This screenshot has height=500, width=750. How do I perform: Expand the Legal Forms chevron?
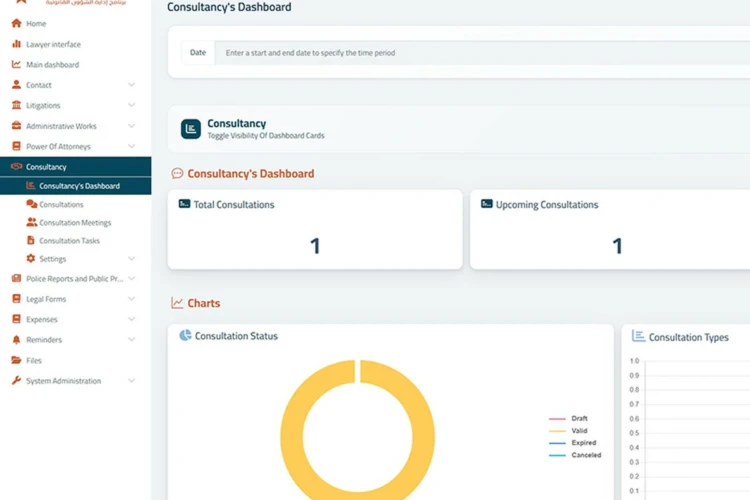coord(132,299)
